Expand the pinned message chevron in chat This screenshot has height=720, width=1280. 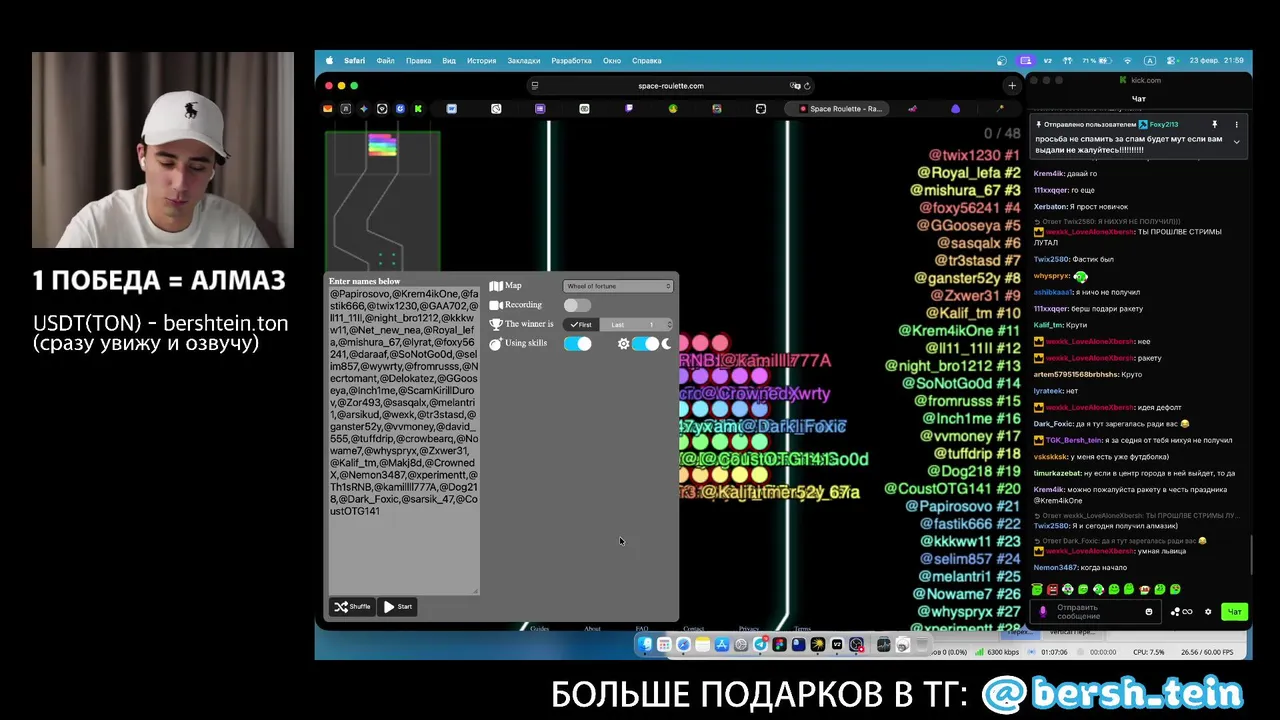(x=1236, y=142)
